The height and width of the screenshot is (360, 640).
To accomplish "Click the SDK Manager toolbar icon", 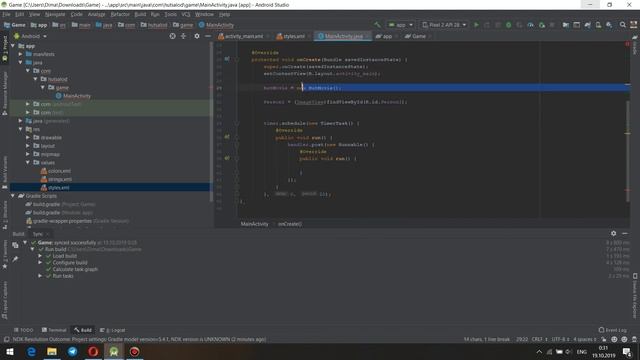I will pyautogui.click(x=609, y=25).
